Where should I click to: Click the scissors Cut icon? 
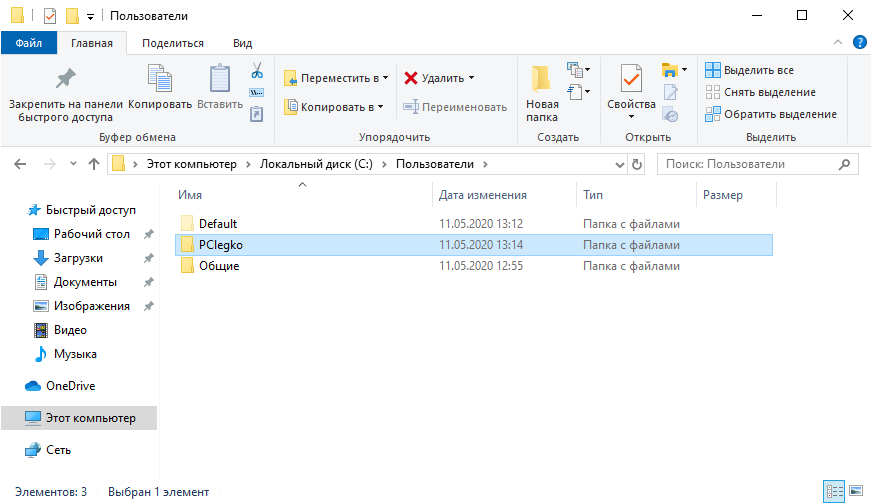click(256, 71)
